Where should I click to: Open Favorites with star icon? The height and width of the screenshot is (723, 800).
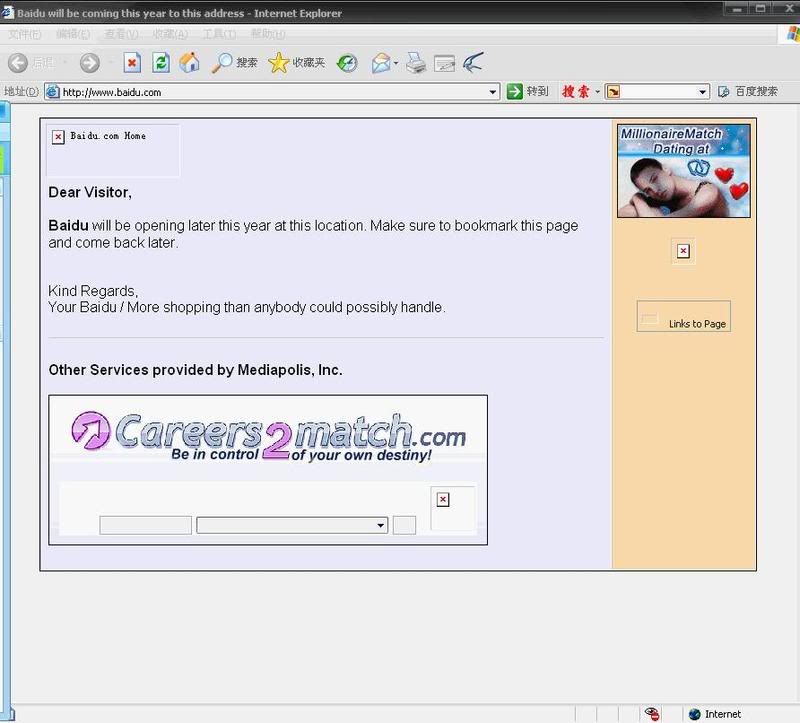[x=279, y=63]
